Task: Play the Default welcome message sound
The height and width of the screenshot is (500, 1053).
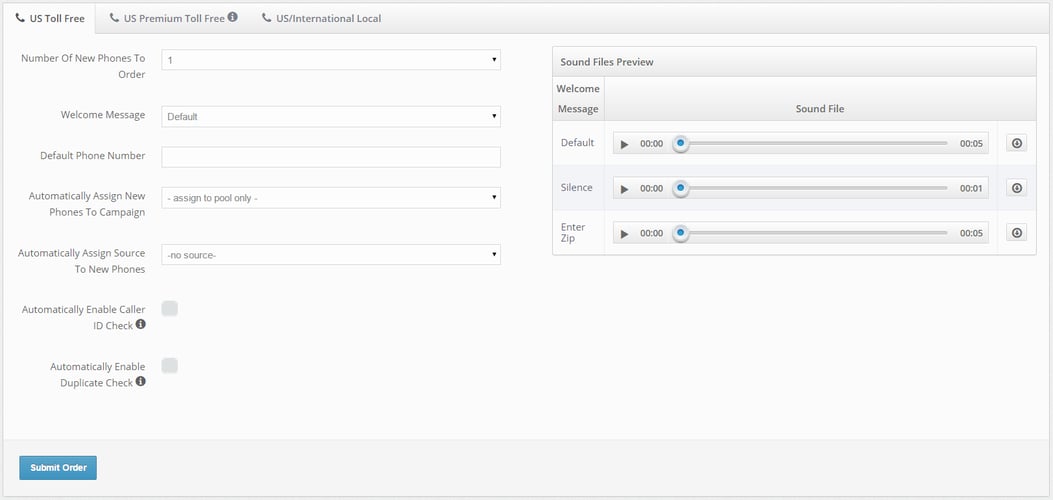Action: click(x=625, y=144)
